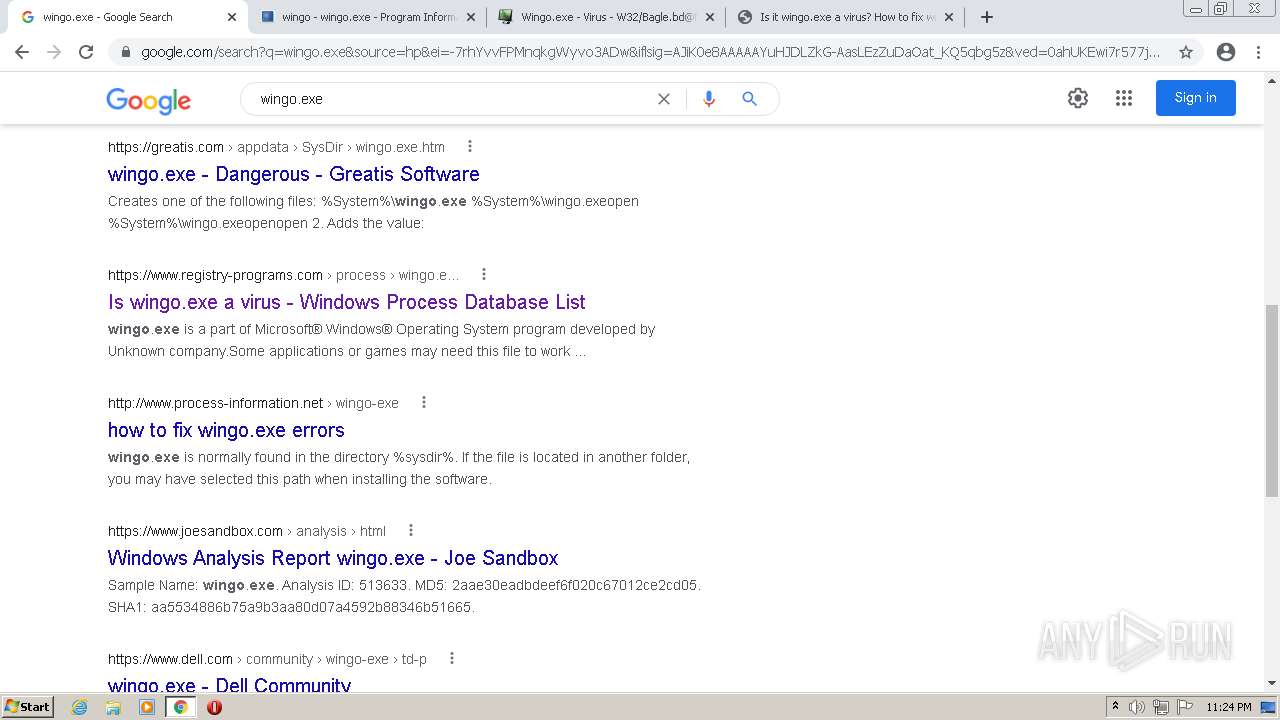Open options for registry-programs.com result
Image resolution: width=1280 pixels, height=720 pixels.
pyautogui.click(x=484, y=275)
